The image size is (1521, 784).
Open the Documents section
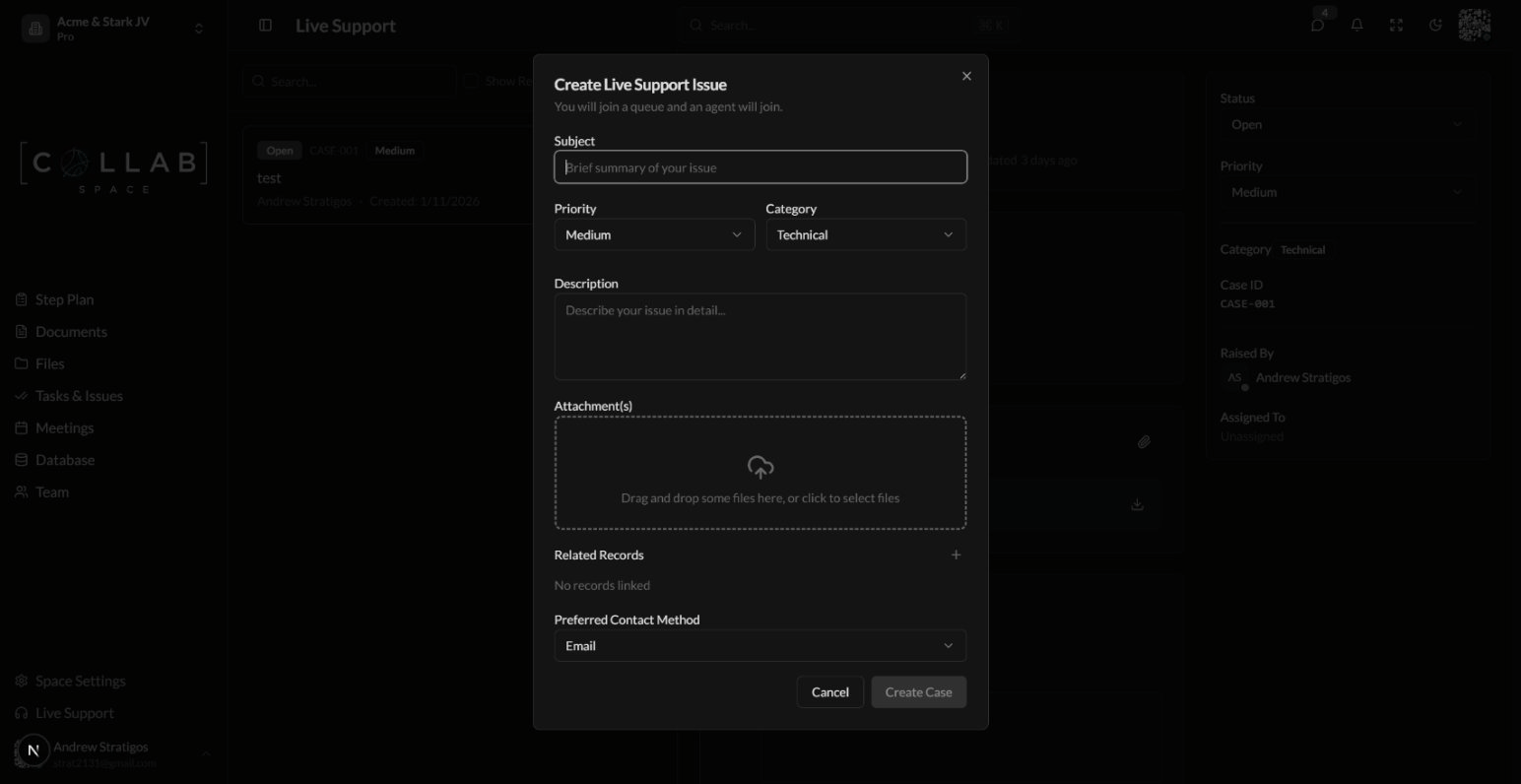point(72,331)
